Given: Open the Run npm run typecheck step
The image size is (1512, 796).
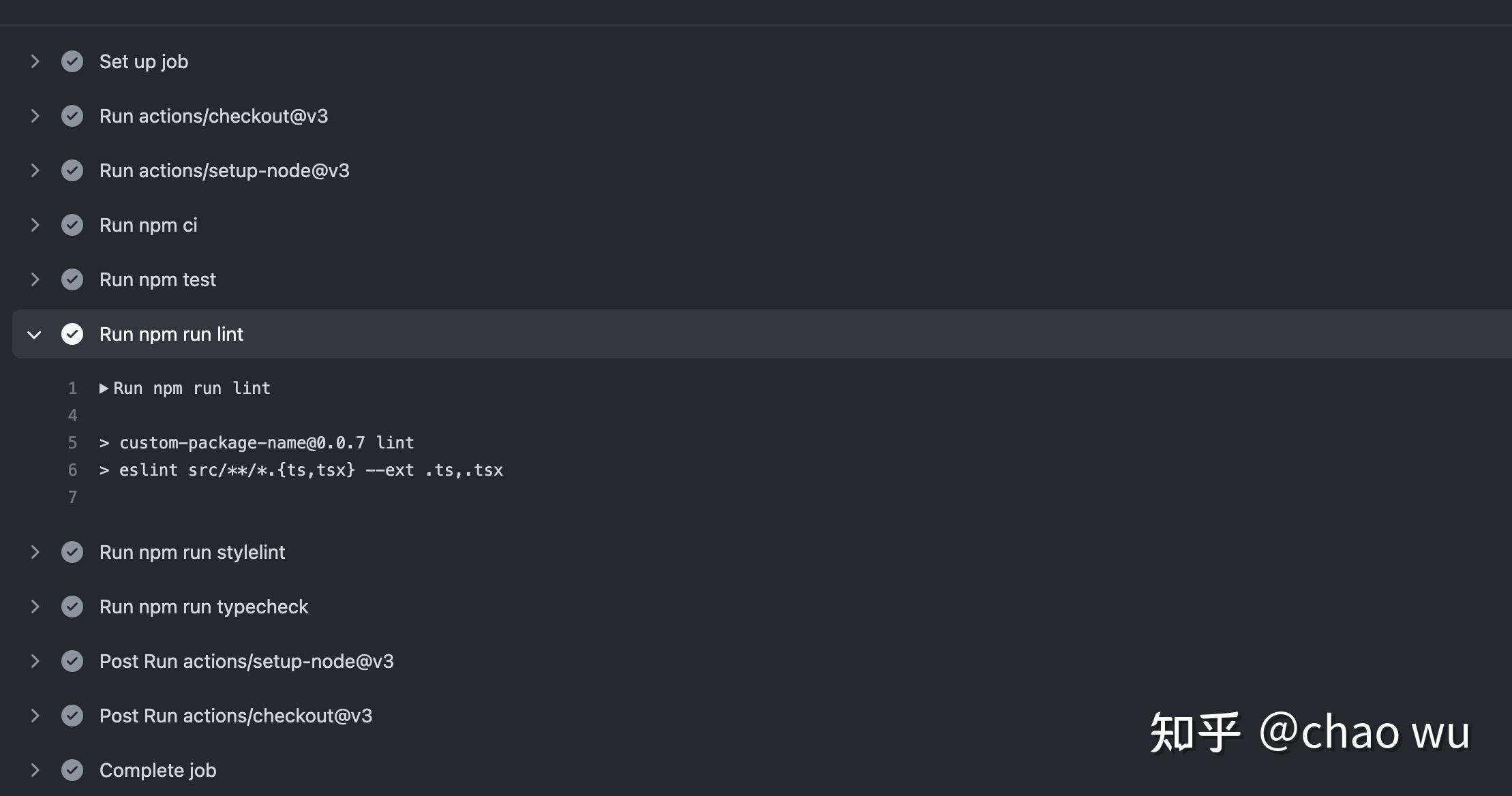Looking at the screenshot, I should click(x=204, y=607).
